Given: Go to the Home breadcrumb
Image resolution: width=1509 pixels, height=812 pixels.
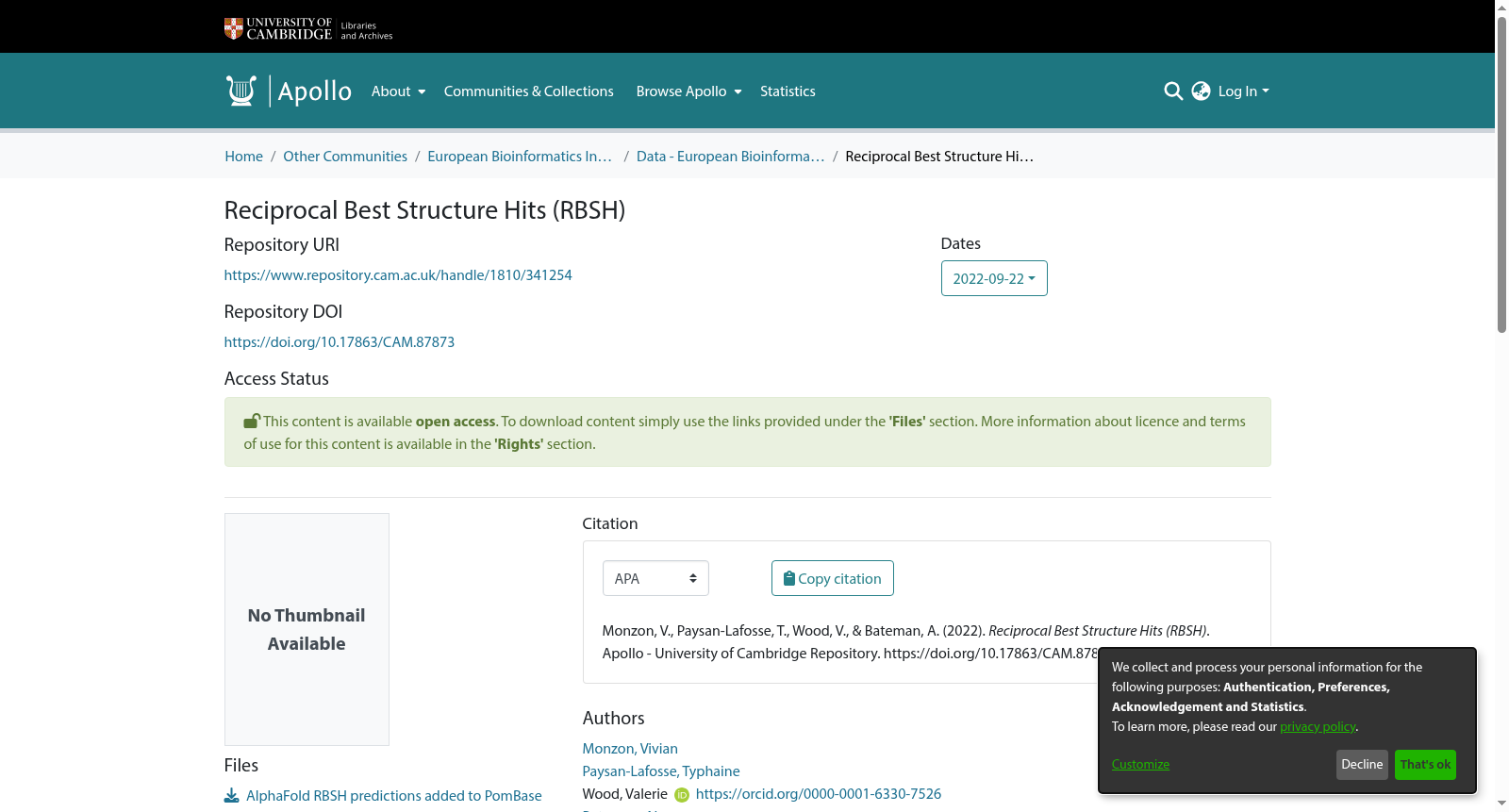Looking at the screenshot, I should [x=243, y=157].
